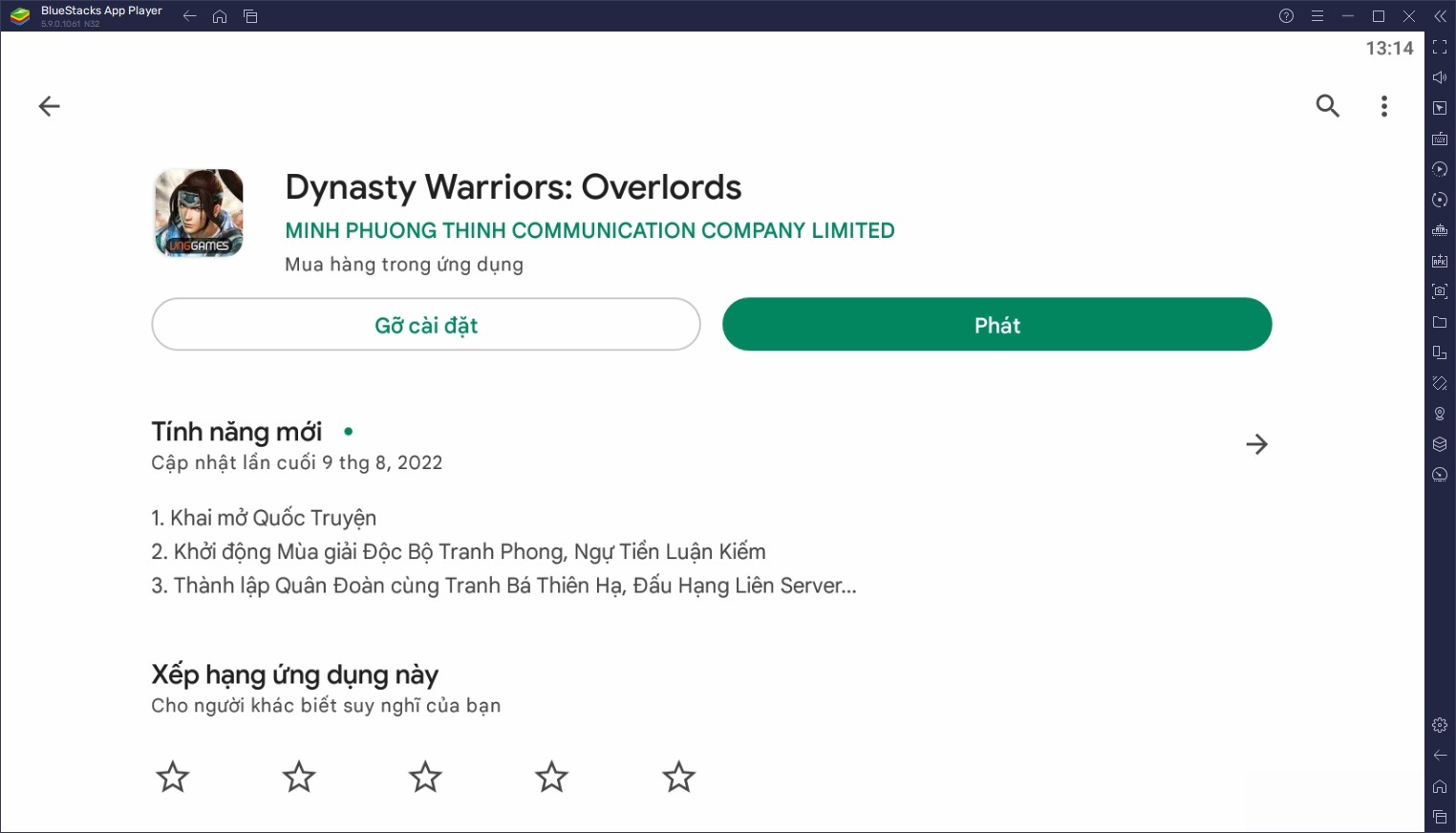Click the Install APK icon
Viewport: 1456px width, 833px height.
1440,261
